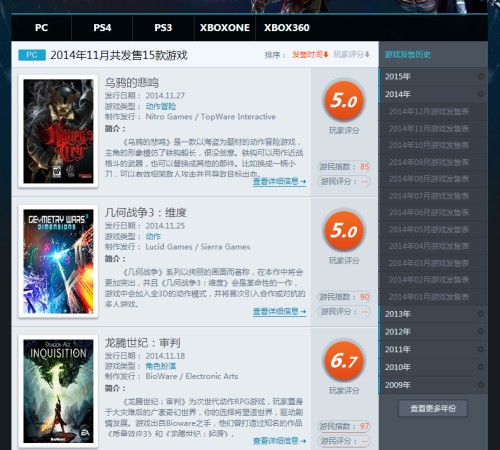Click the round toggle icon beside 2009年
Screen dimensions: 500x450
[480, 385]
